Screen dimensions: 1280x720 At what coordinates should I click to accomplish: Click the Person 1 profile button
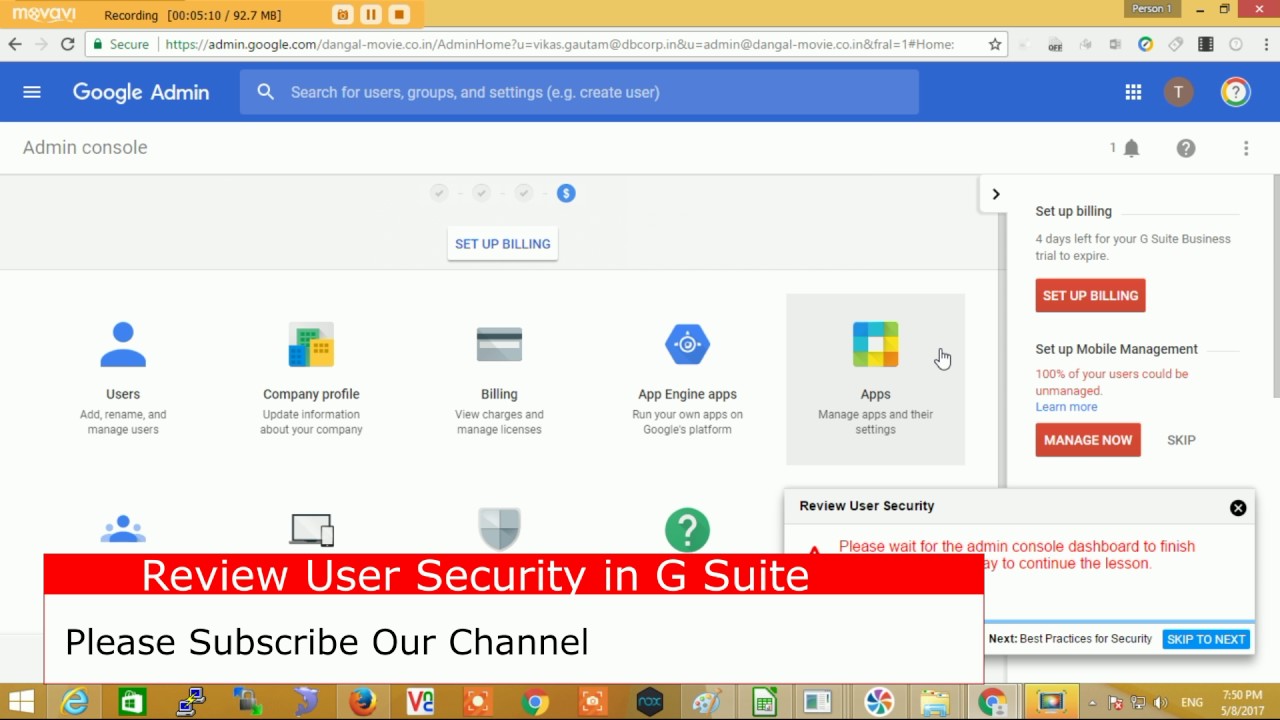1152,9
